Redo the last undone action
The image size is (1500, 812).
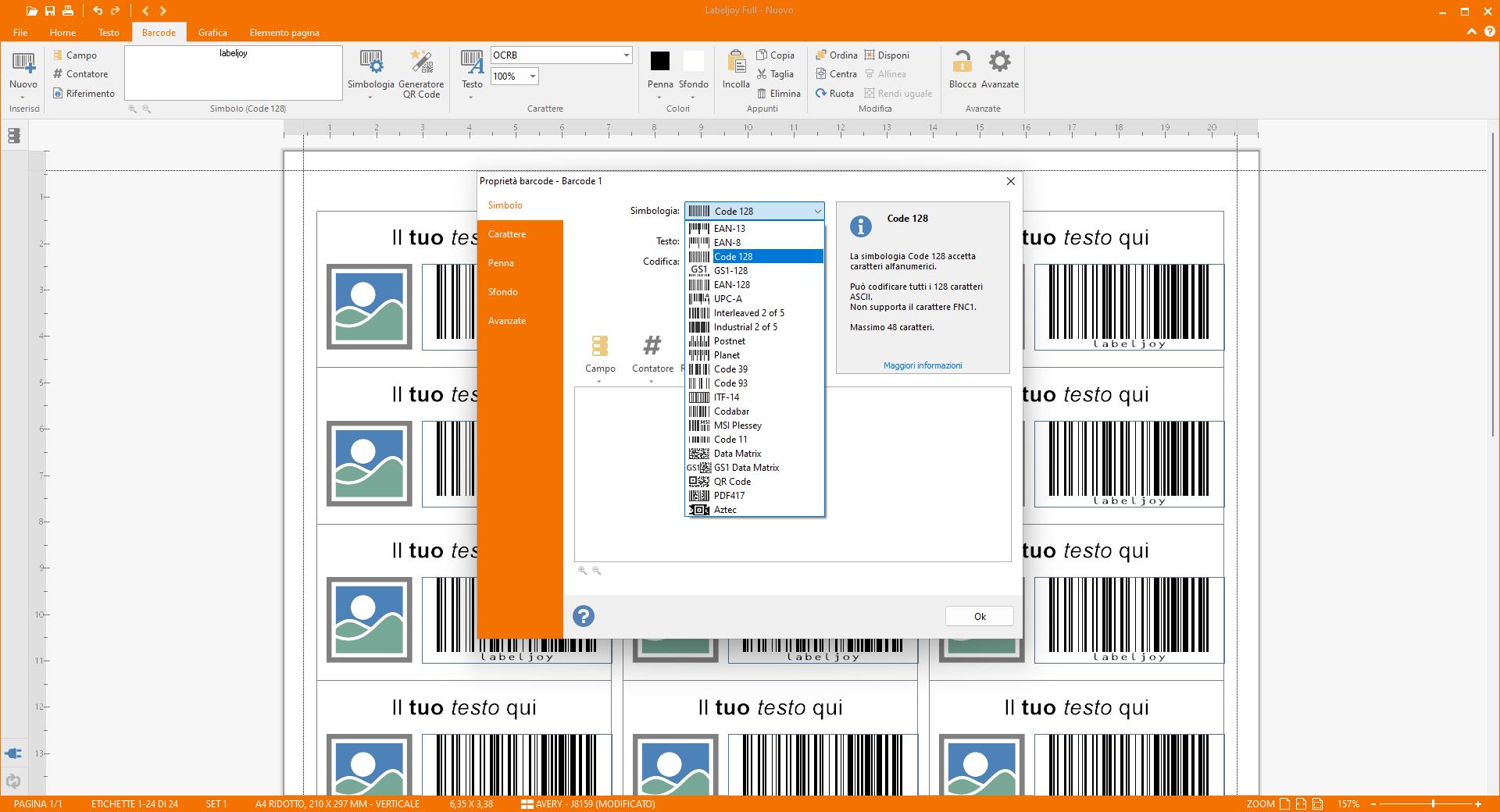click(116, 11)
